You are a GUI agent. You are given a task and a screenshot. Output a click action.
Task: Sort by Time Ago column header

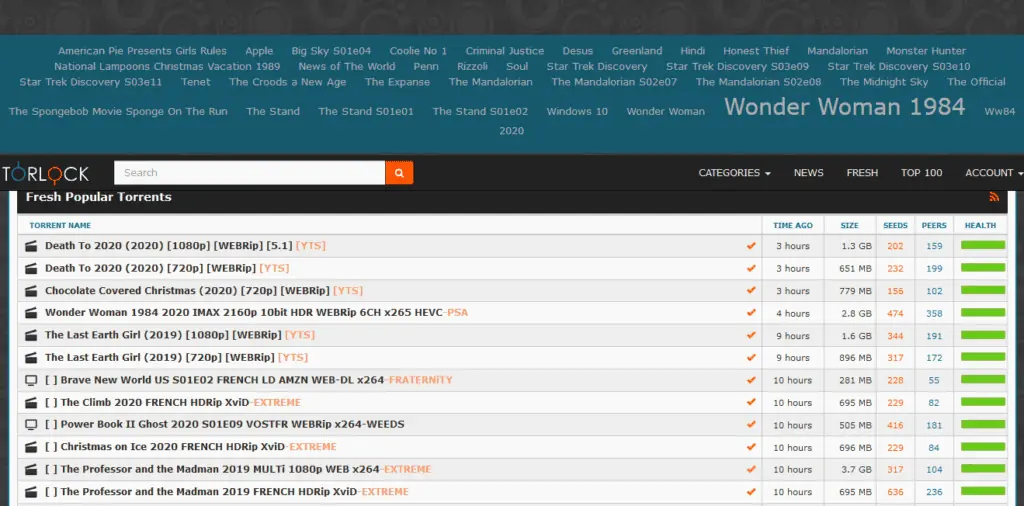793,225
